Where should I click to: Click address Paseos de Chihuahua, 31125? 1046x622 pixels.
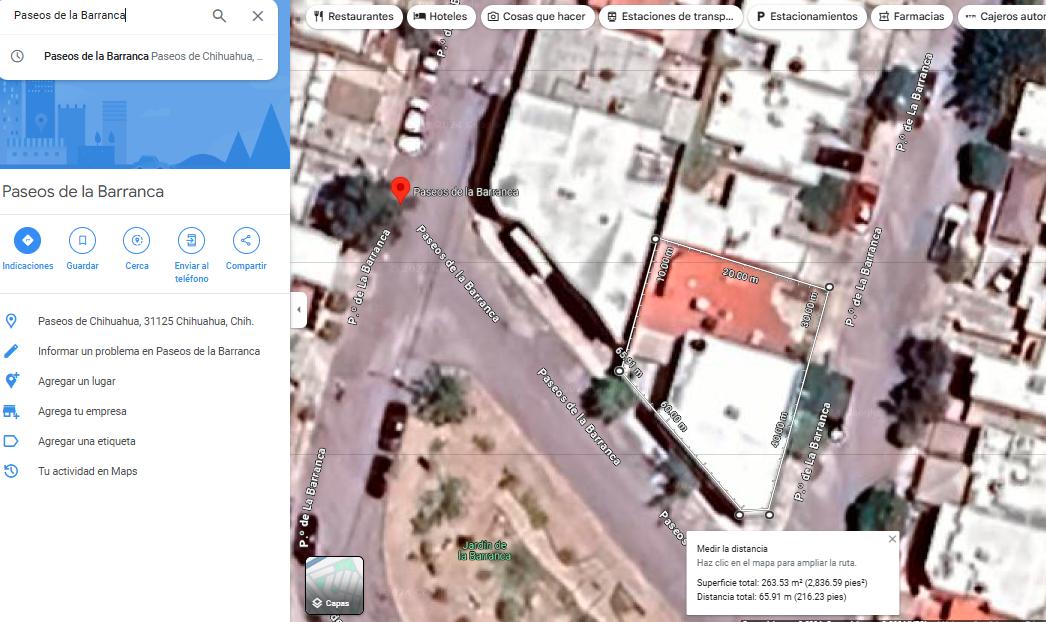click(145, 321)
